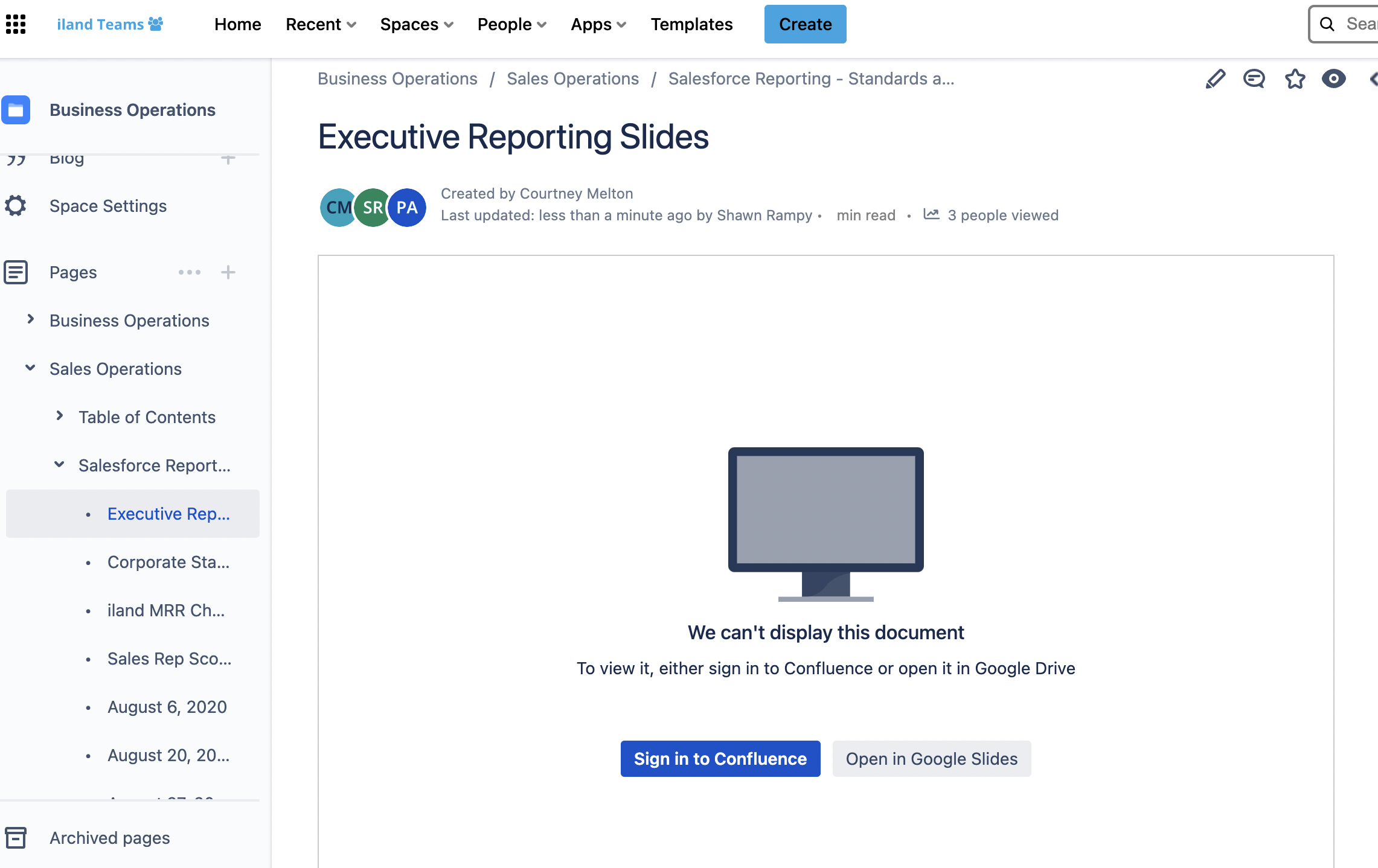
Task: Expand the Business Operations tree item
Action: (x=30, y=319)
